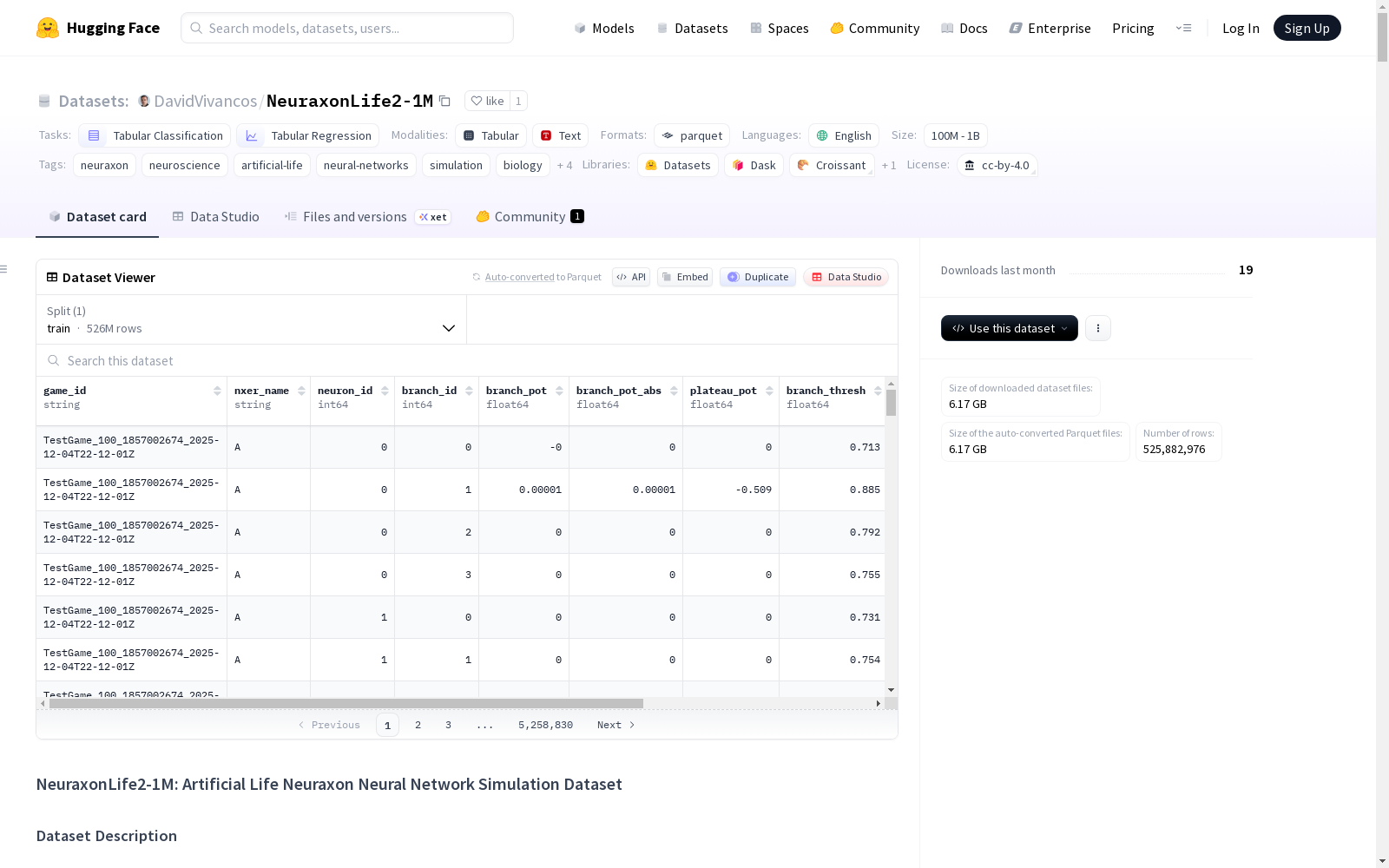Open the Enterprise nav item
Image resolution: width=1389 pixels, height=868 pixels.
click(1050, 28)
